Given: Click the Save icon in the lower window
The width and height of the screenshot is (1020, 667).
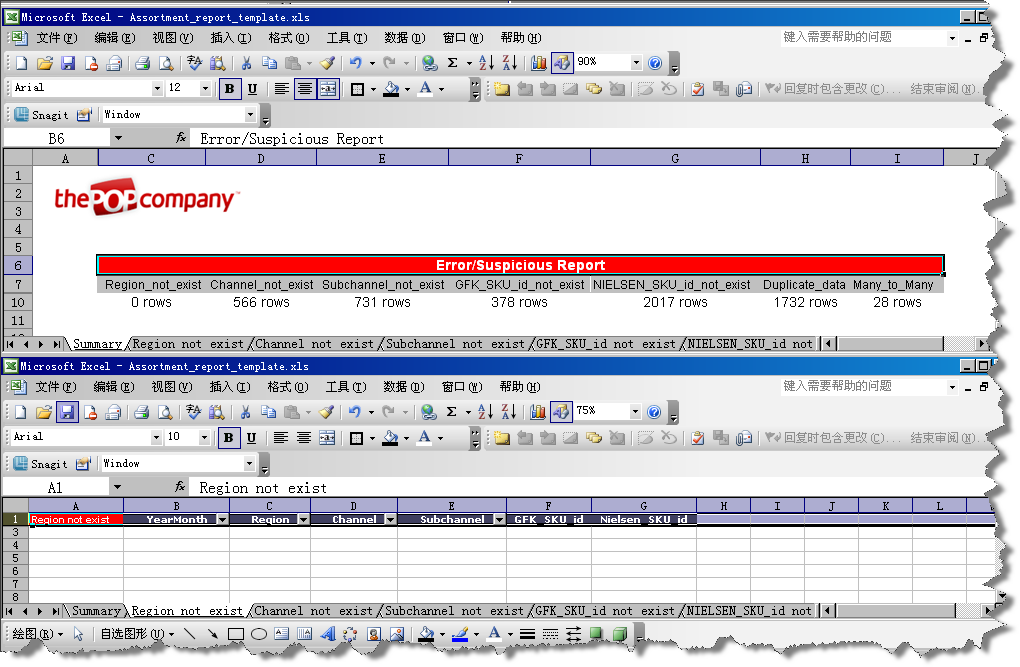Looking at the screenshot, I should pos(67,412).
